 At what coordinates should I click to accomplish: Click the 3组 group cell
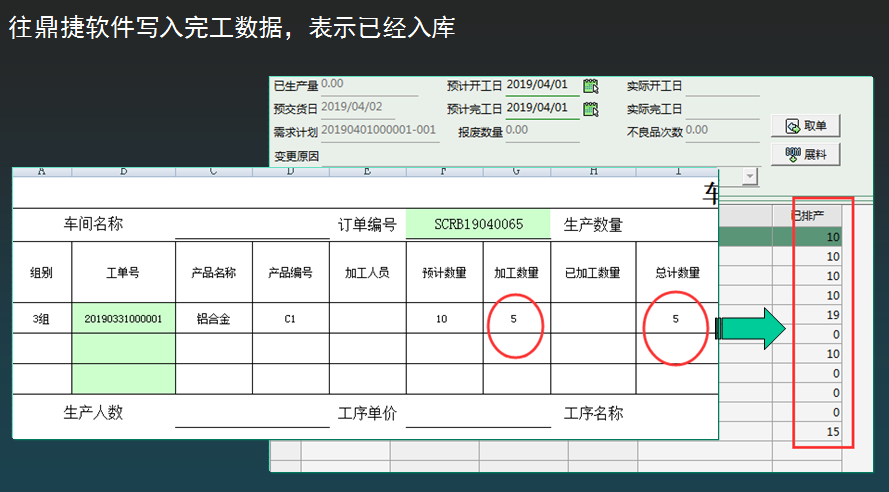41,319
